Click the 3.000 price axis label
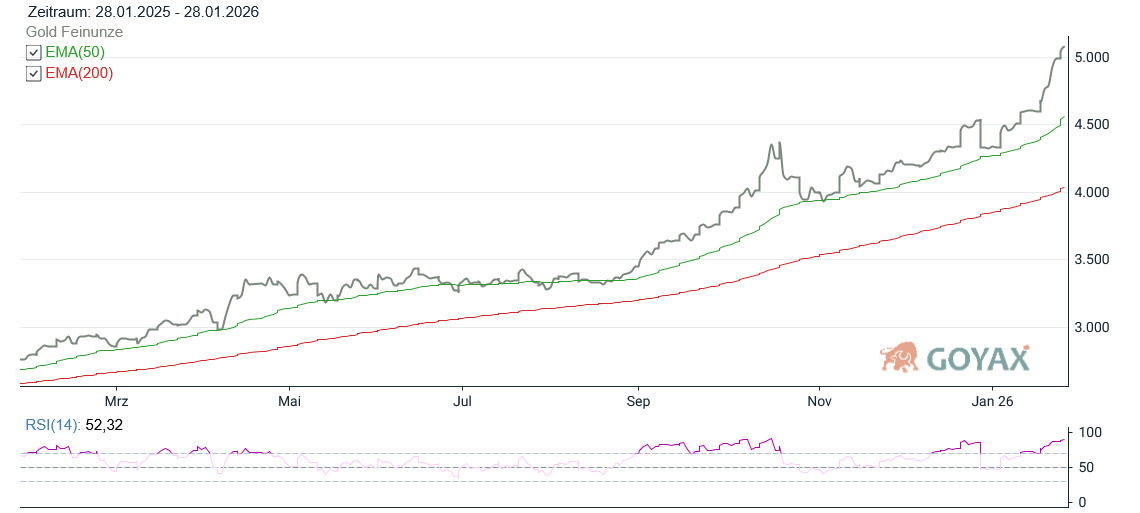Screen dimensions: 1140x513 (x=1092, y=327)
